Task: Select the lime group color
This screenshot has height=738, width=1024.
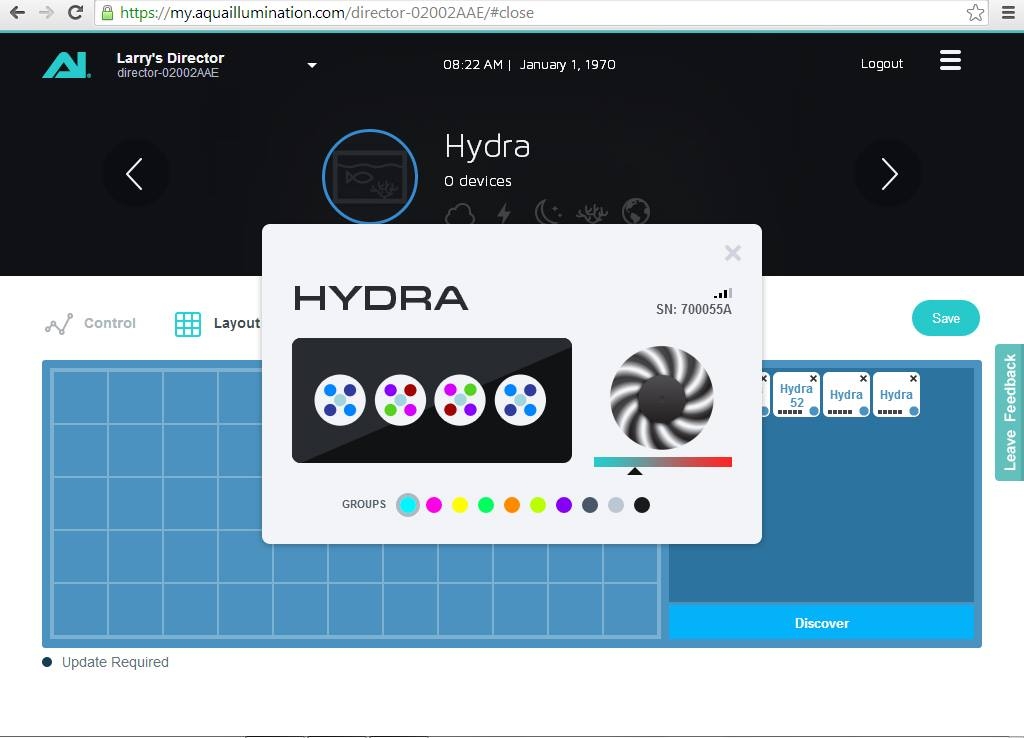Action: coord(538,505)
